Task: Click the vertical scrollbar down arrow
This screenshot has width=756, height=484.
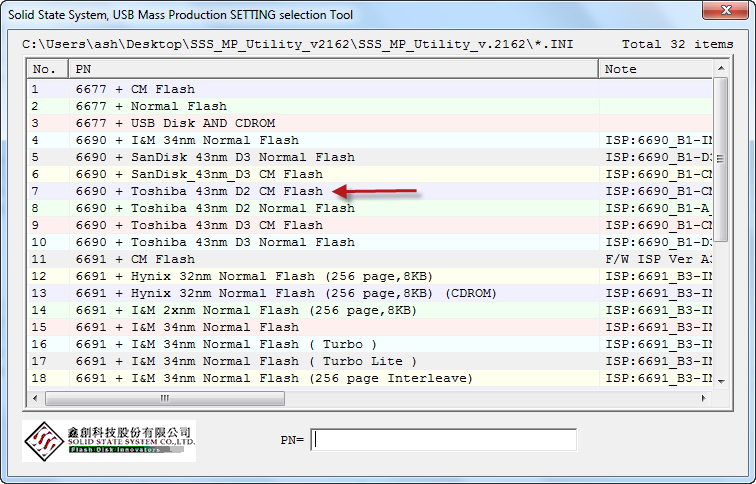Action: coord(721,381)
